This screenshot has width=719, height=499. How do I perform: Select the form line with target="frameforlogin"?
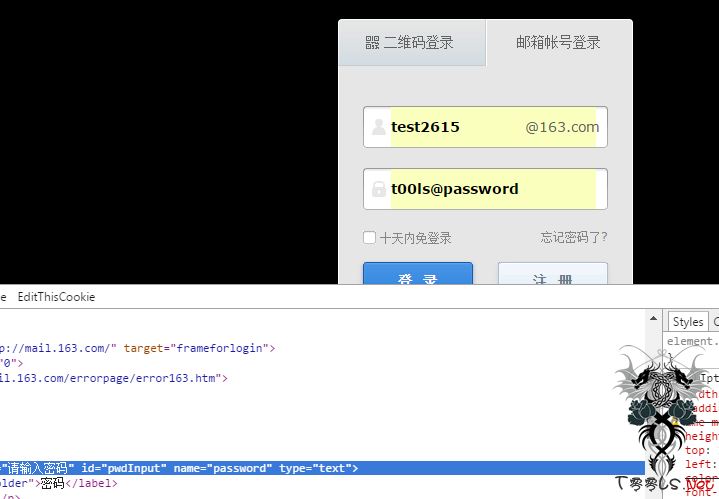pyautogui.click(x=138, y=348)
